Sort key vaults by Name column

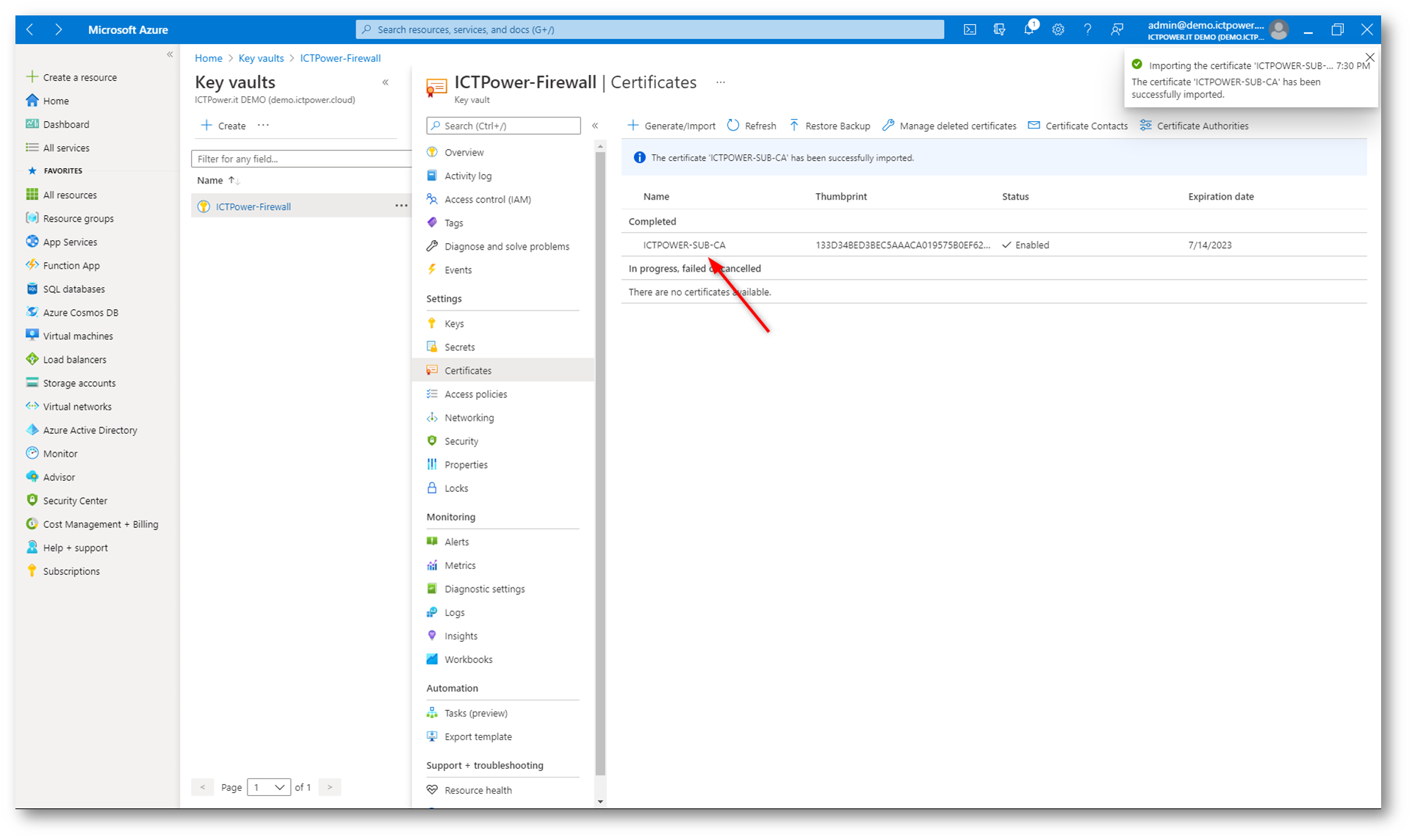click(218, 180)
